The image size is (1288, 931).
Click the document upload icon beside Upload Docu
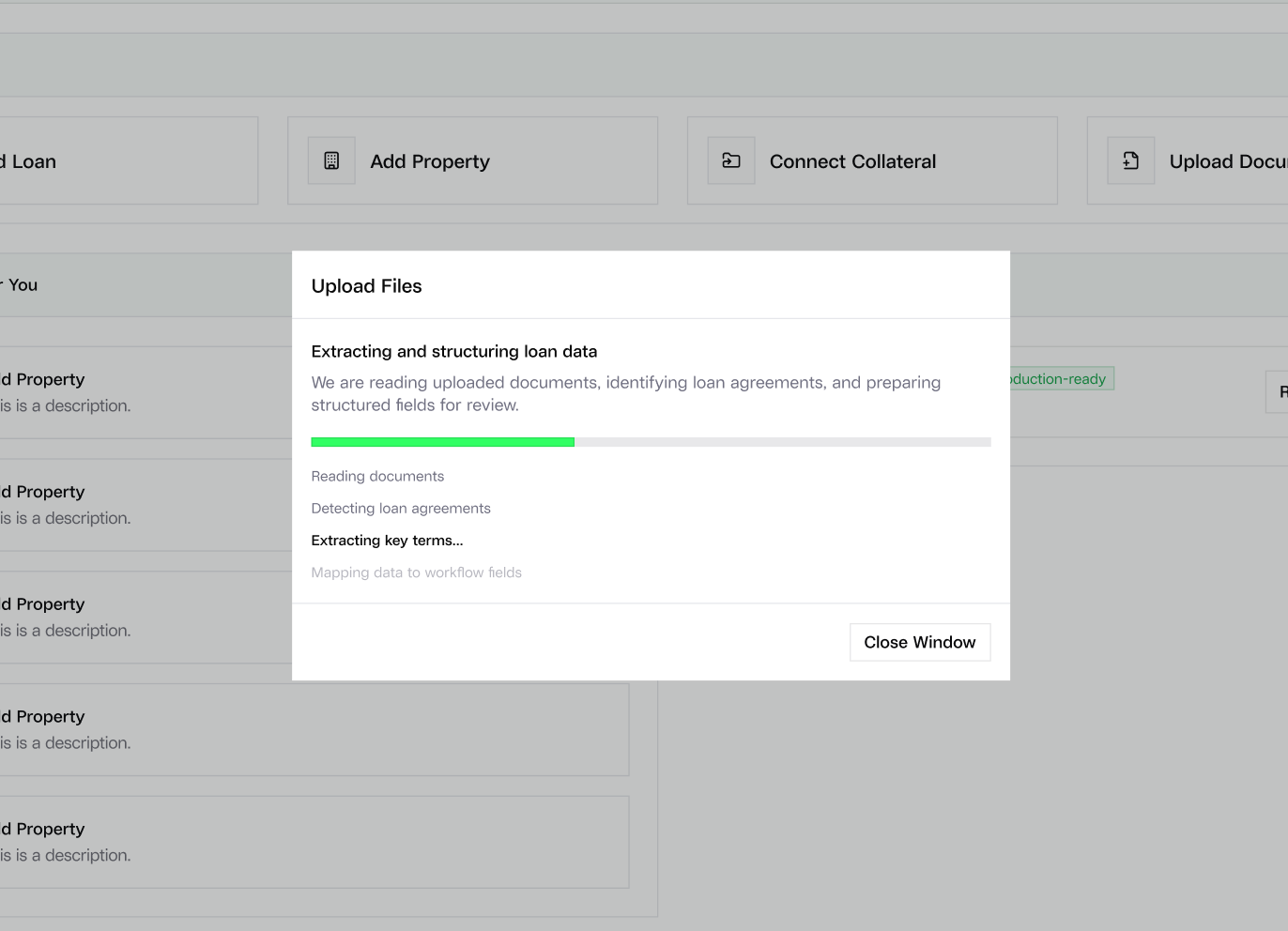pyautogui.click(x=1131, y=160)
